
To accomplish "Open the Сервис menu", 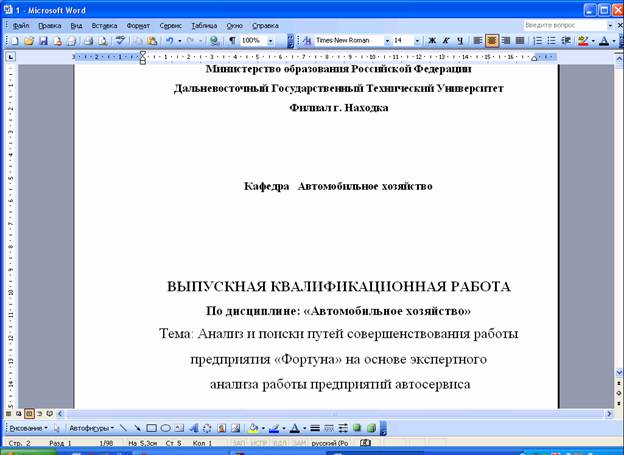I will pyautogui.click(x=171, y=25).
